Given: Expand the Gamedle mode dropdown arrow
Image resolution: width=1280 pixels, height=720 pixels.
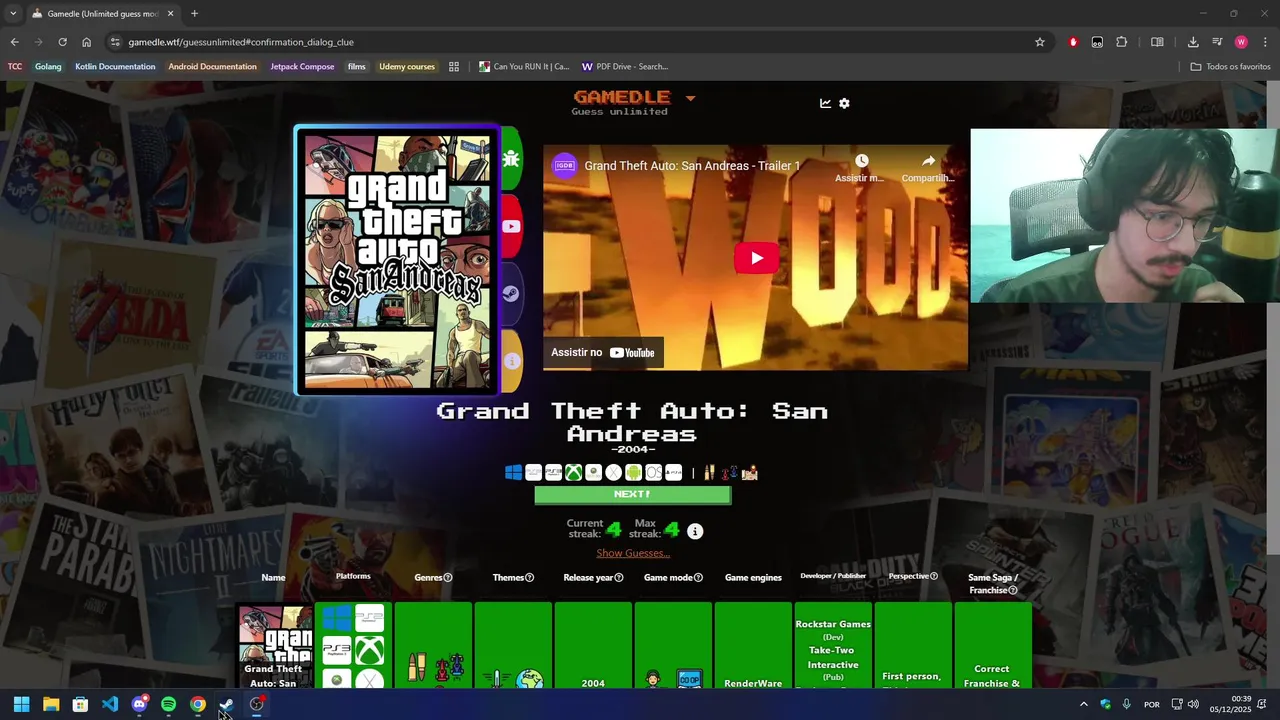Looking at the screenshot, I should click(690, 98).
